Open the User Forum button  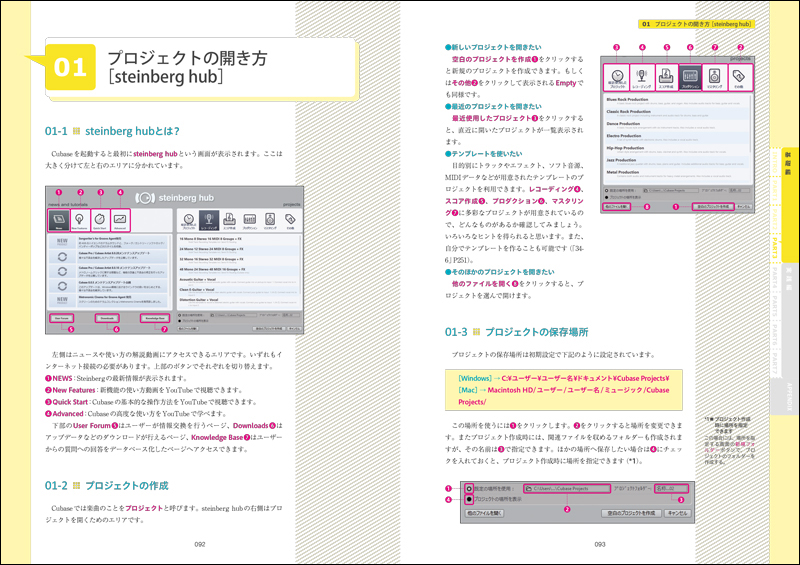(x=61, y=318)
